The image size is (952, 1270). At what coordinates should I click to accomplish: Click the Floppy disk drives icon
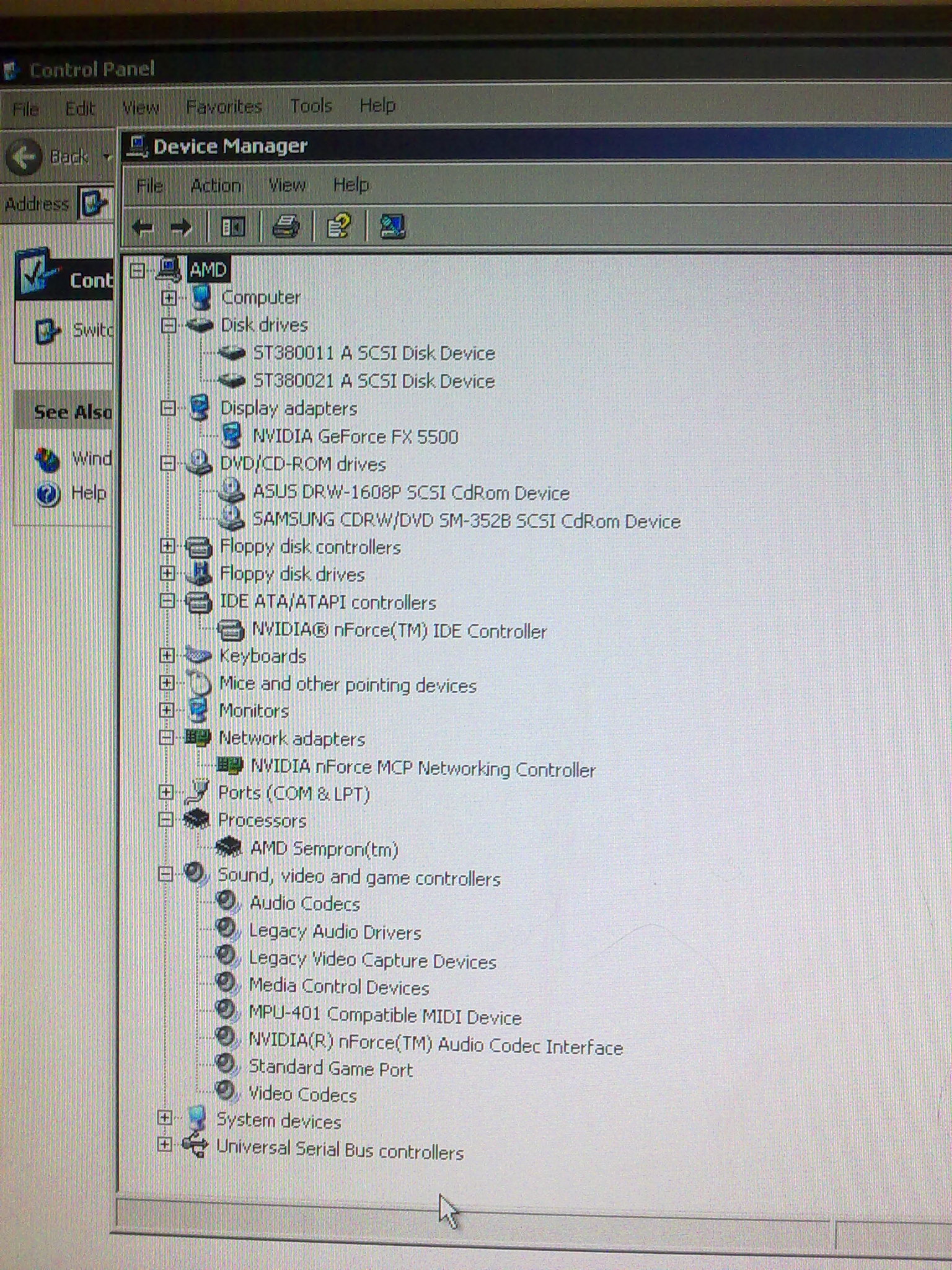tap(199, 574)
